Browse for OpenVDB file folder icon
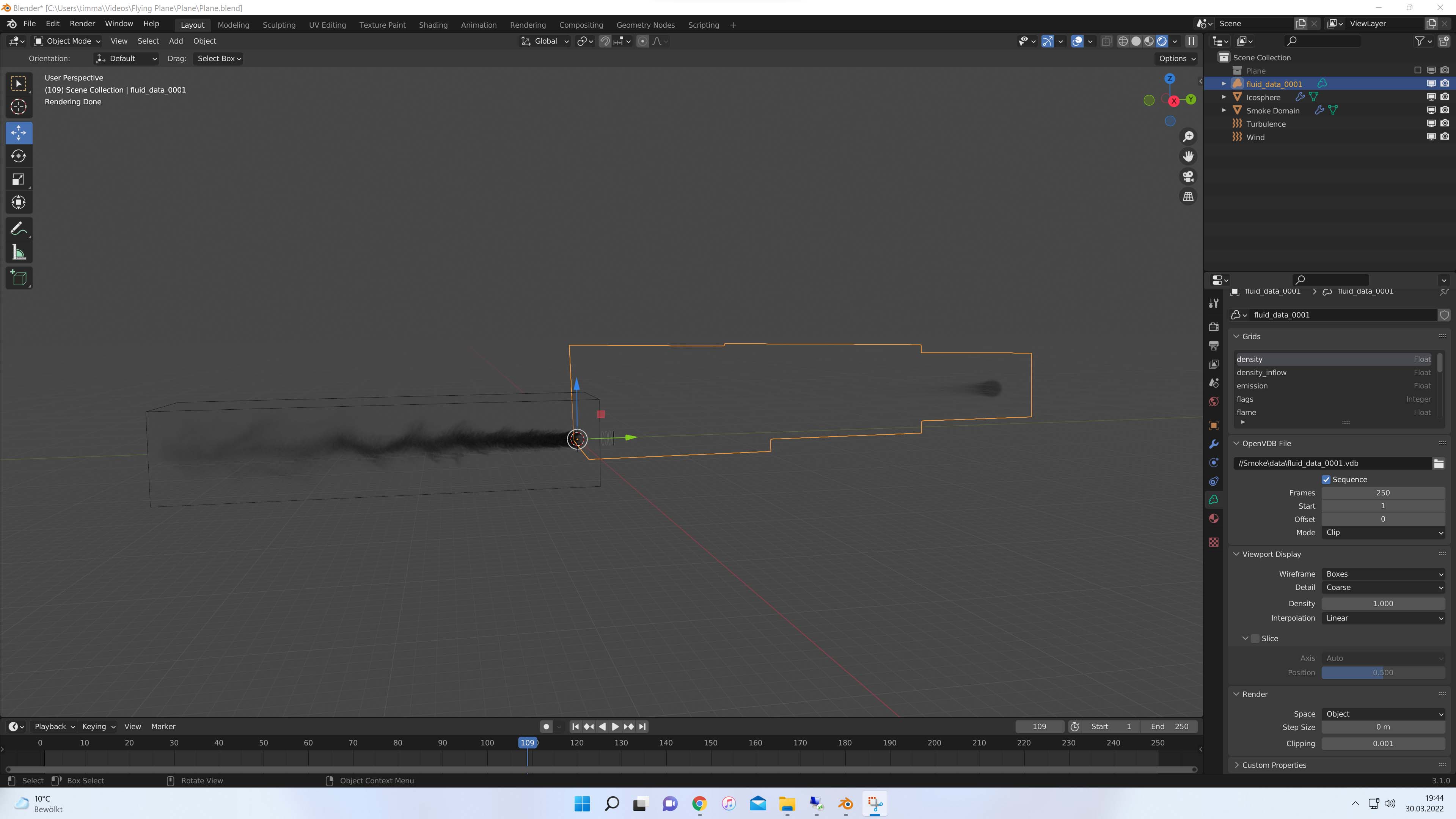 (1439, 464)
